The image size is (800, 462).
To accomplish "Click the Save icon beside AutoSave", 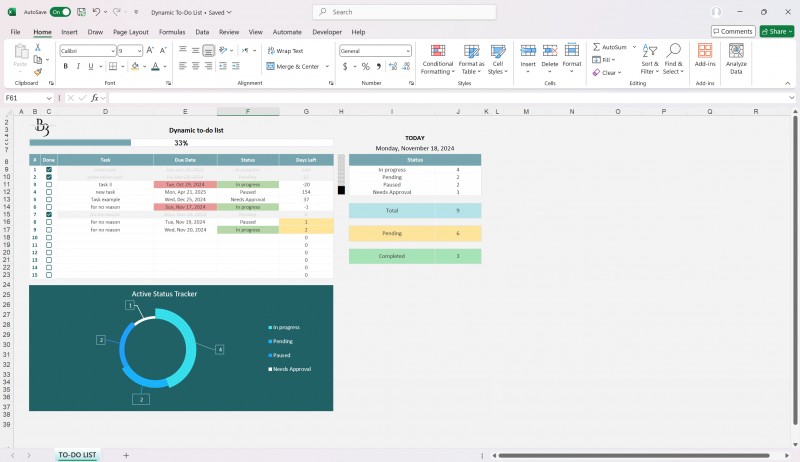I will (x=81, y=12).
